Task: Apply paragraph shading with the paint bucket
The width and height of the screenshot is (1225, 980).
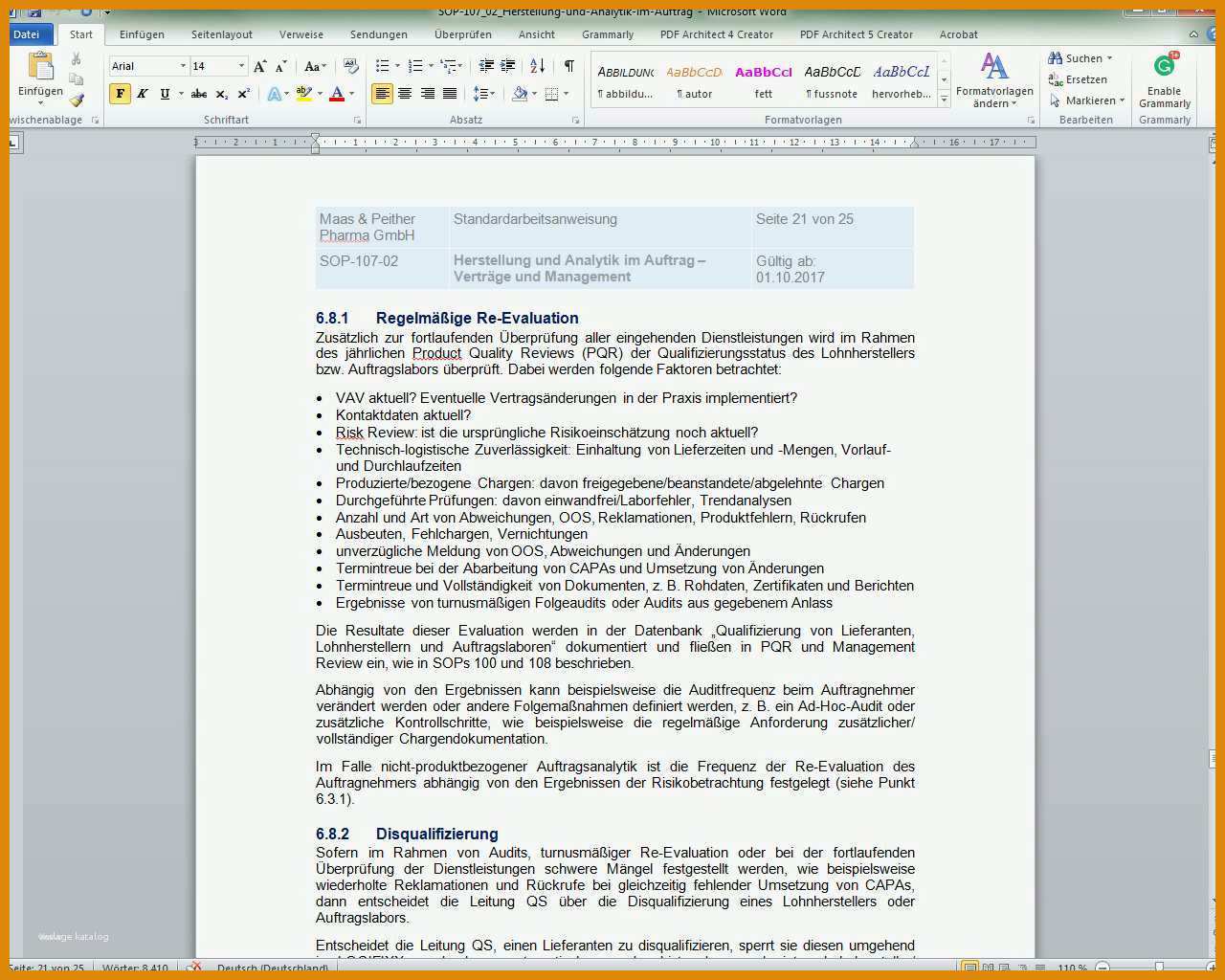Action: coord(520,94)
